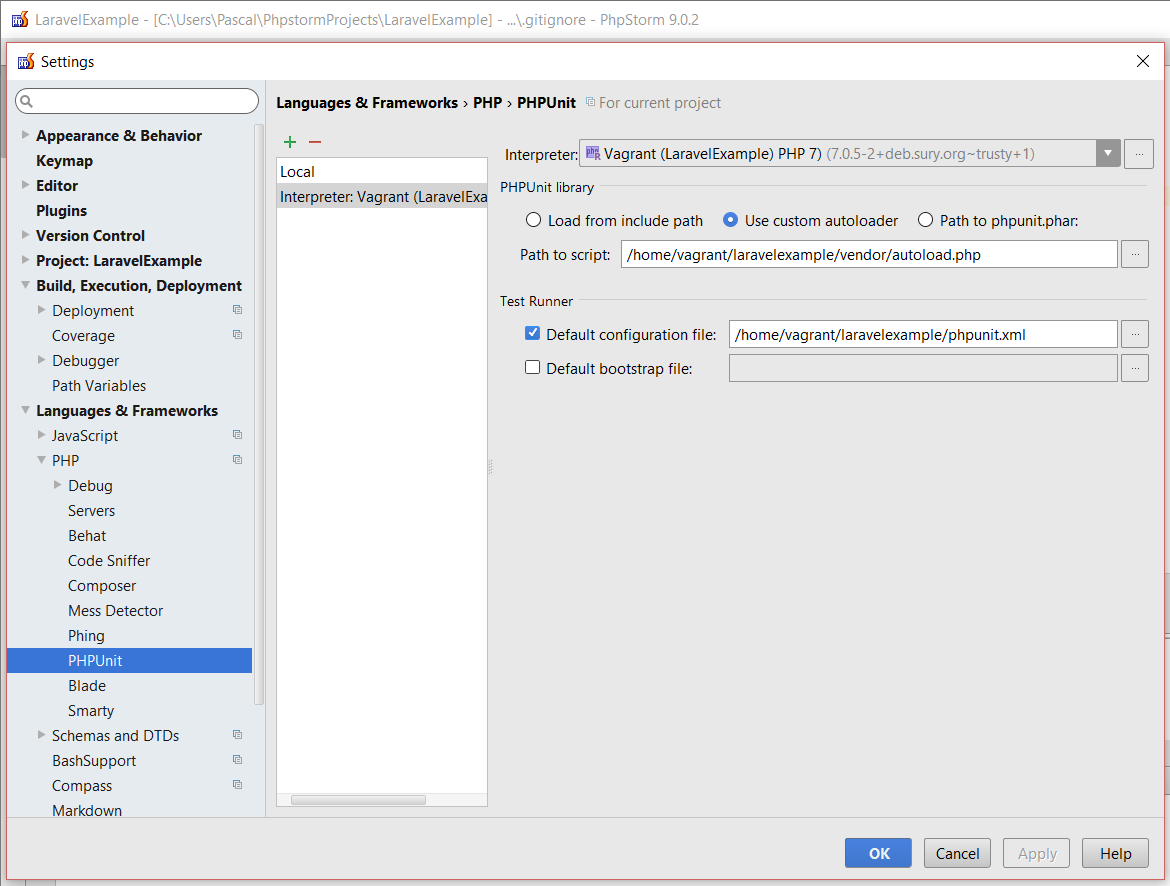Click the PhpStorm icon in Settings title
The height and width of the screenshot is (886, 1170).
(26, 61)
